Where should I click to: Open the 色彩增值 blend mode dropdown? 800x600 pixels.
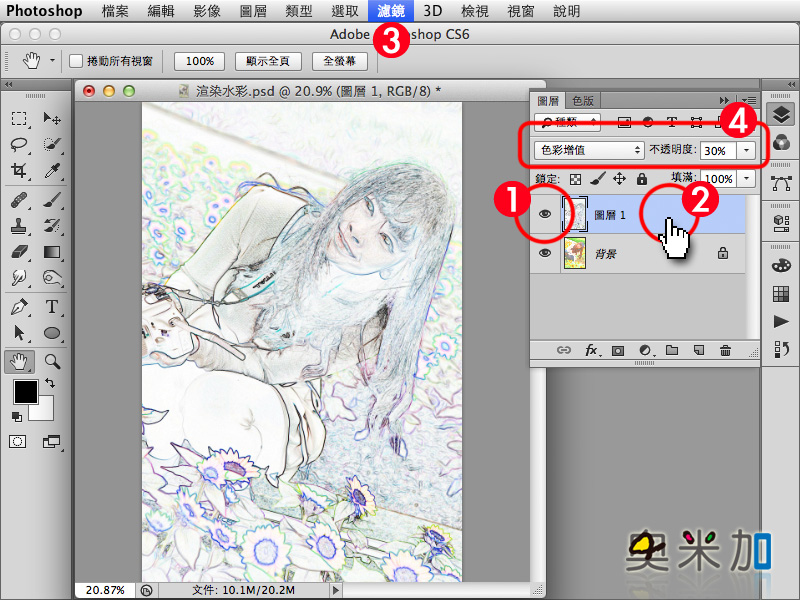(589, 150)
